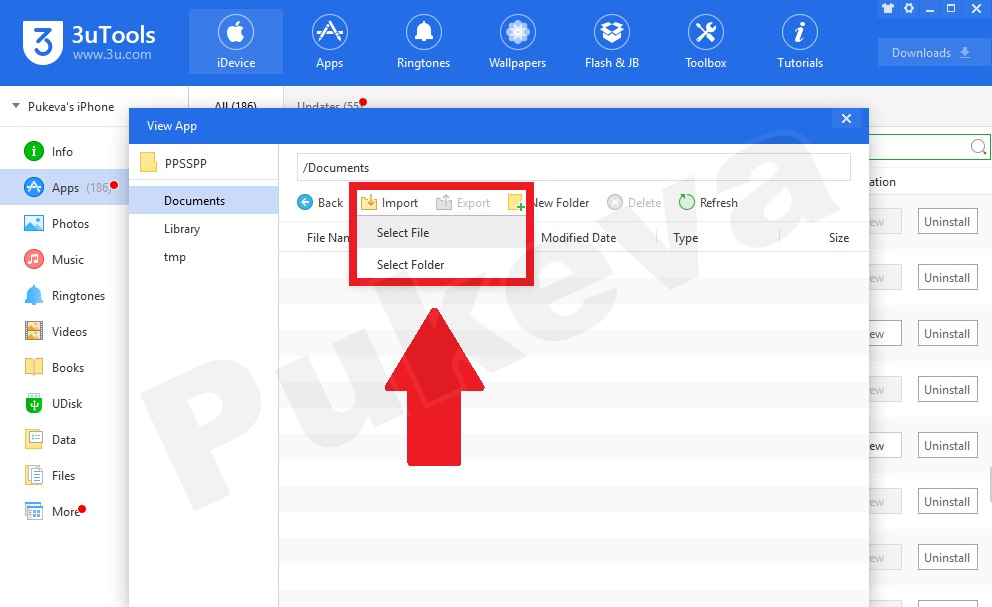
Task: Click the fourth Uninstall button
Action: (x=947, y=390)
